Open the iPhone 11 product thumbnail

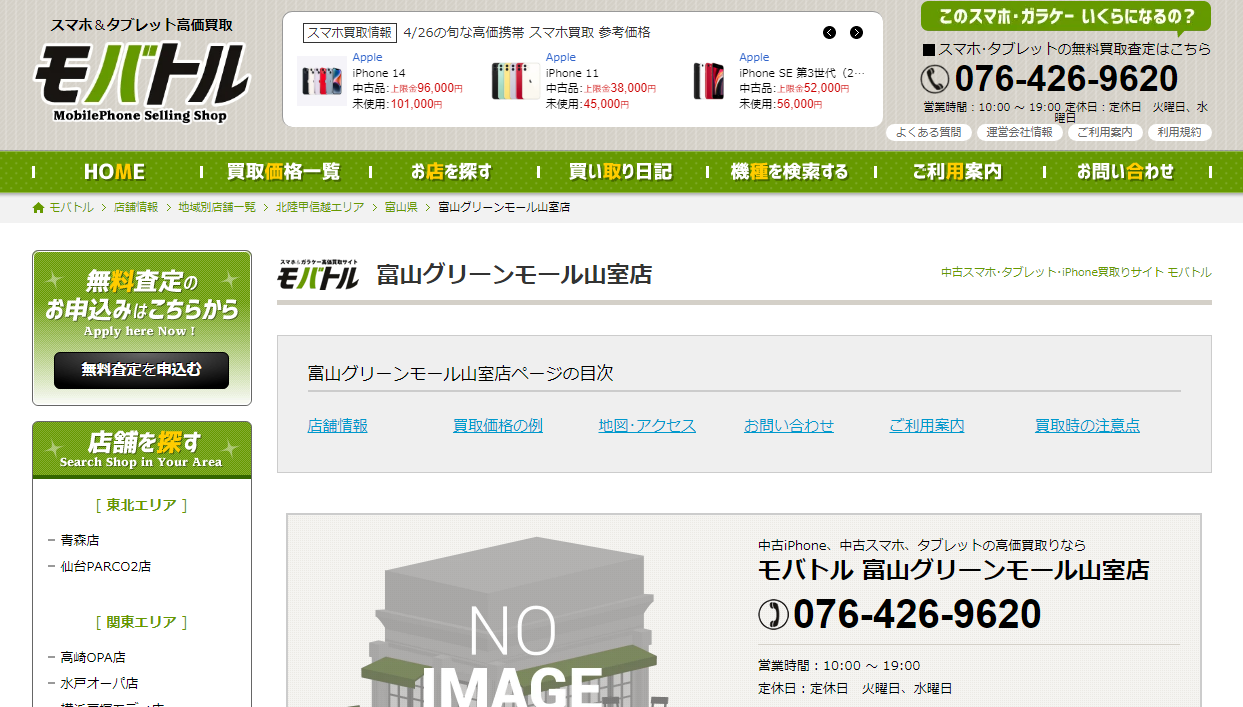click(515, 81)
